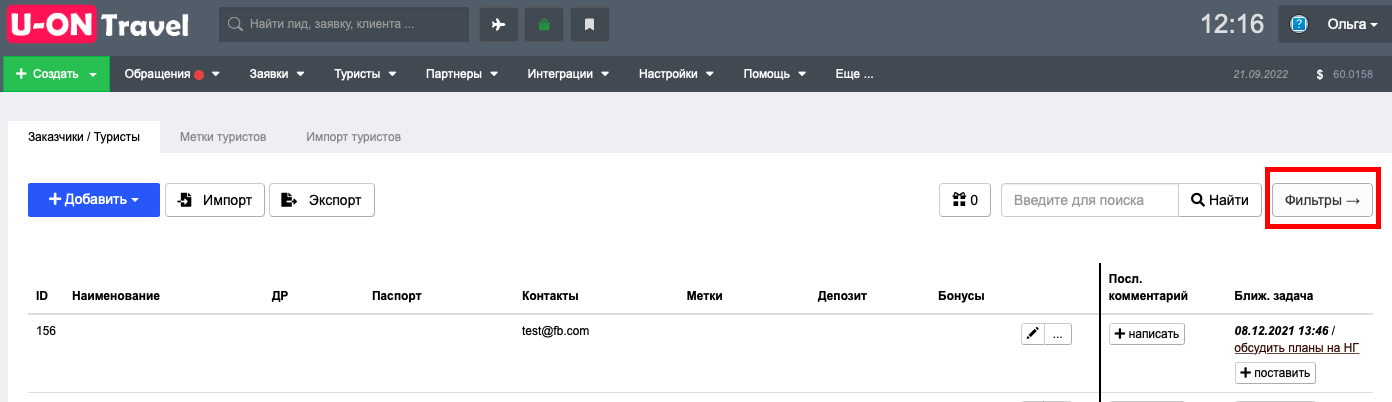The width and height of the screenshot is (1392, 402).
Task: Click the Найти search button
Action: (x=1219, y=200)
